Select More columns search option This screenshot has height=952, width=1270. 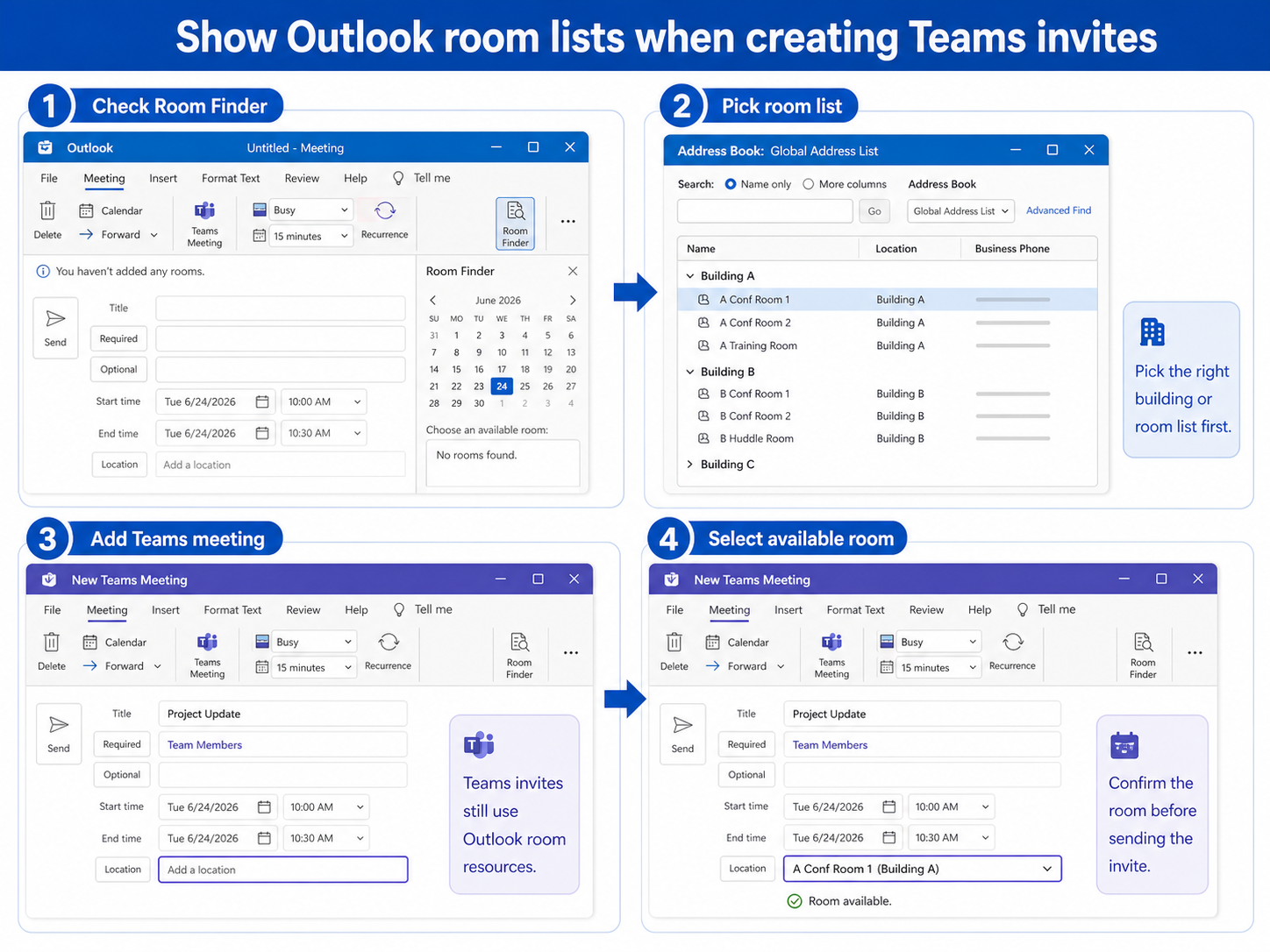(x=809, y=184)
